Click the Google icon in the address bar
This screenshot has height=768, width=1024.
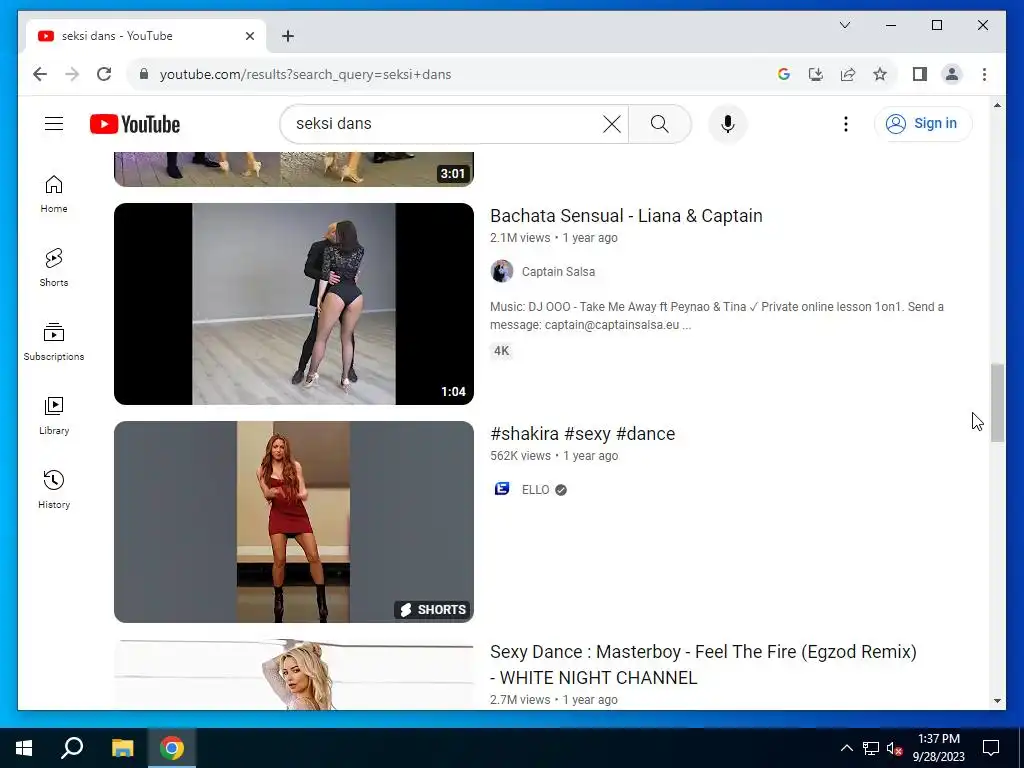(784, 74)
